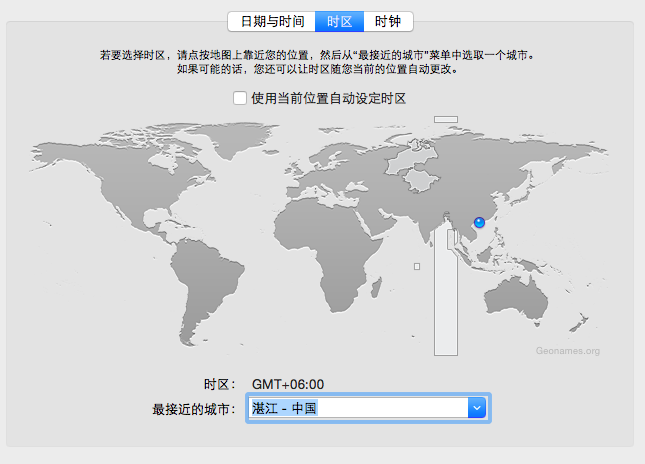
Task: Click the blue location pin on the map
Action: (x=478, y=223)
